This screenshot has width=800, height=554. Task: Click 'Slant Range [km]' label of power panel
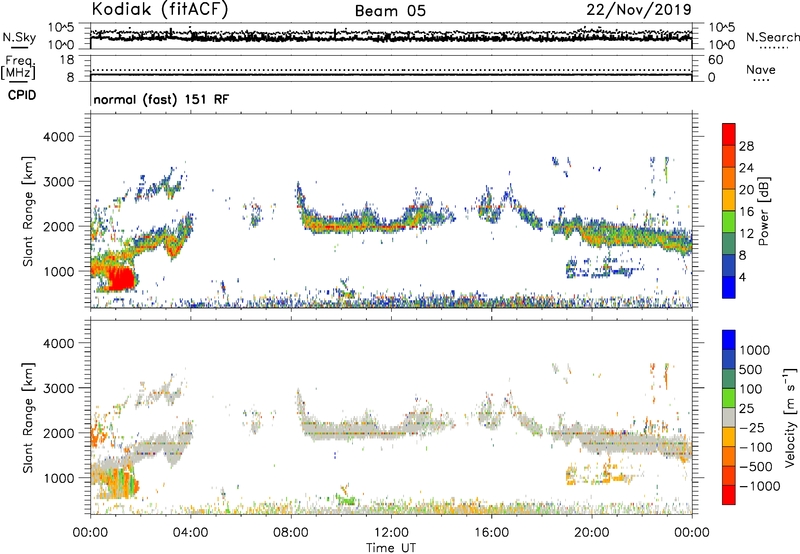[28, 211]
